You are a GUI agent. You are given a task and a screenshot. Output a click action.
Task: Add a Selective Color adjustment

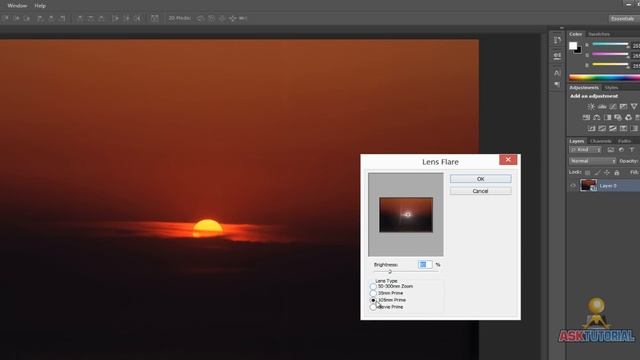point(623,129)
